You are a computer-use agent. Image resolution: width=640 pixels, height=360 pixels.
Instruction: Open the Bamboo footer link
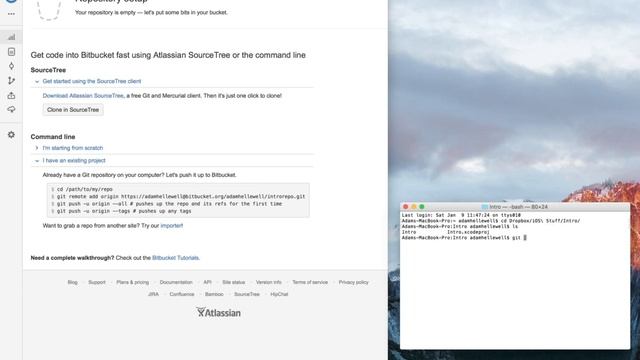(214, 294)
